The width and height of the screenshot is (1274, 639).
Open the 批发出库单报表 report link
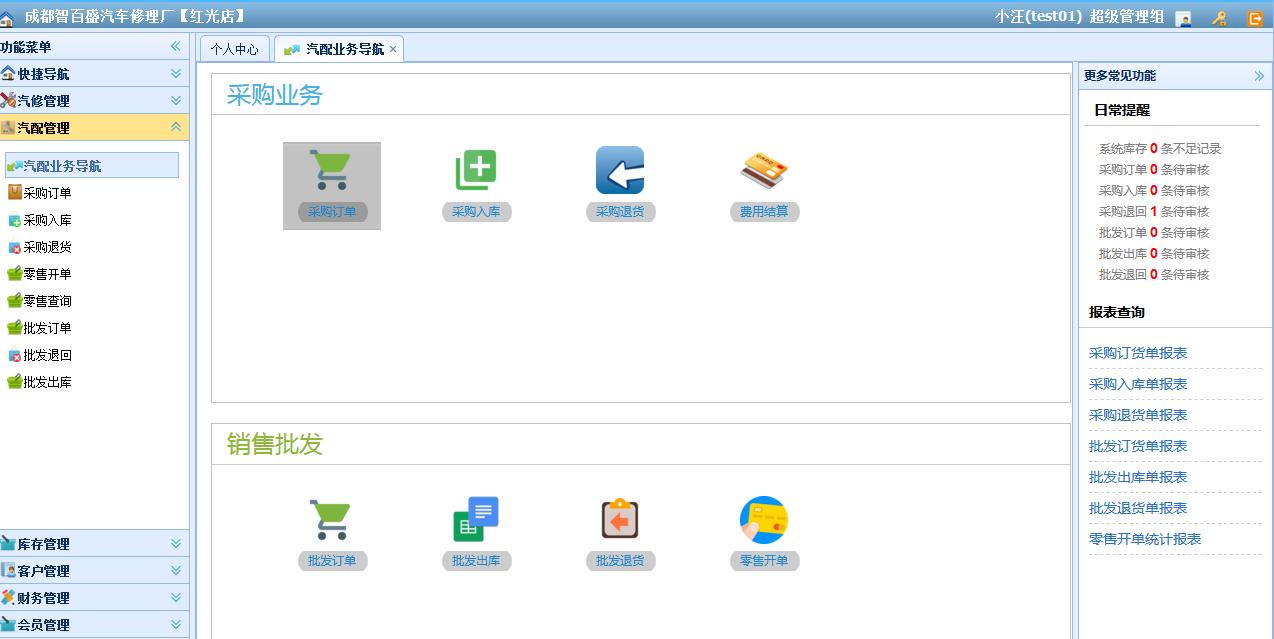pos(1138,477)
